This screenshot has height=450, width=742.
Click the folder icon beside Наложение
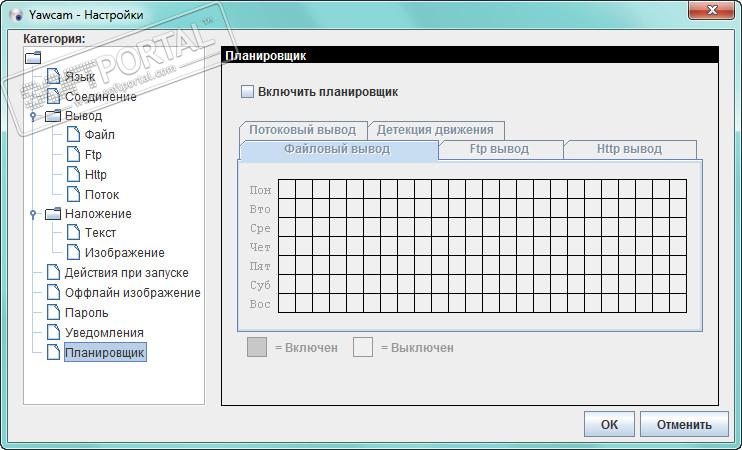tap(53, 214)
